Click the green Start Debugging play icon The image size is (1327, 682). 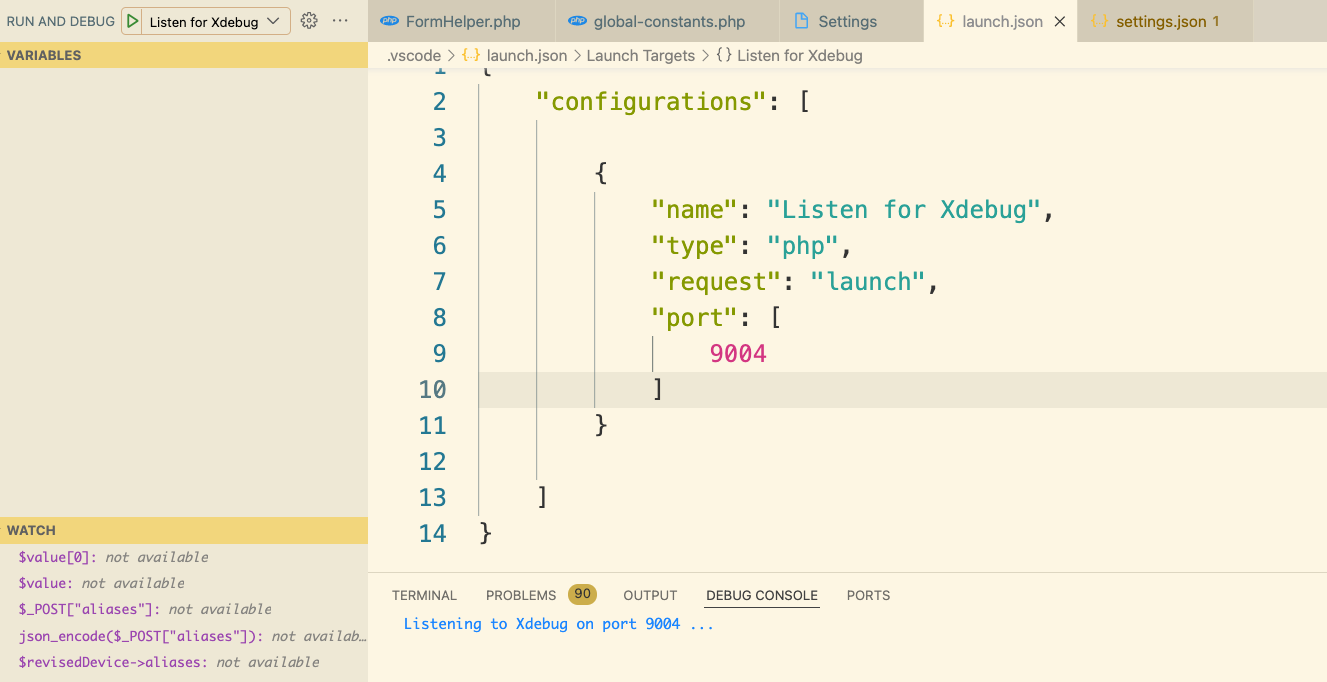click(133, 21)
